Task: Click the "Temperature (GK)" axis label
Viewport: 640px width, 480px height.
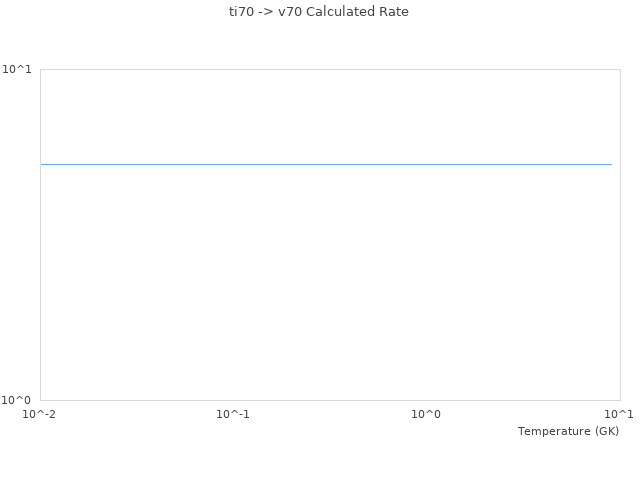Action: tap(568, 431)
